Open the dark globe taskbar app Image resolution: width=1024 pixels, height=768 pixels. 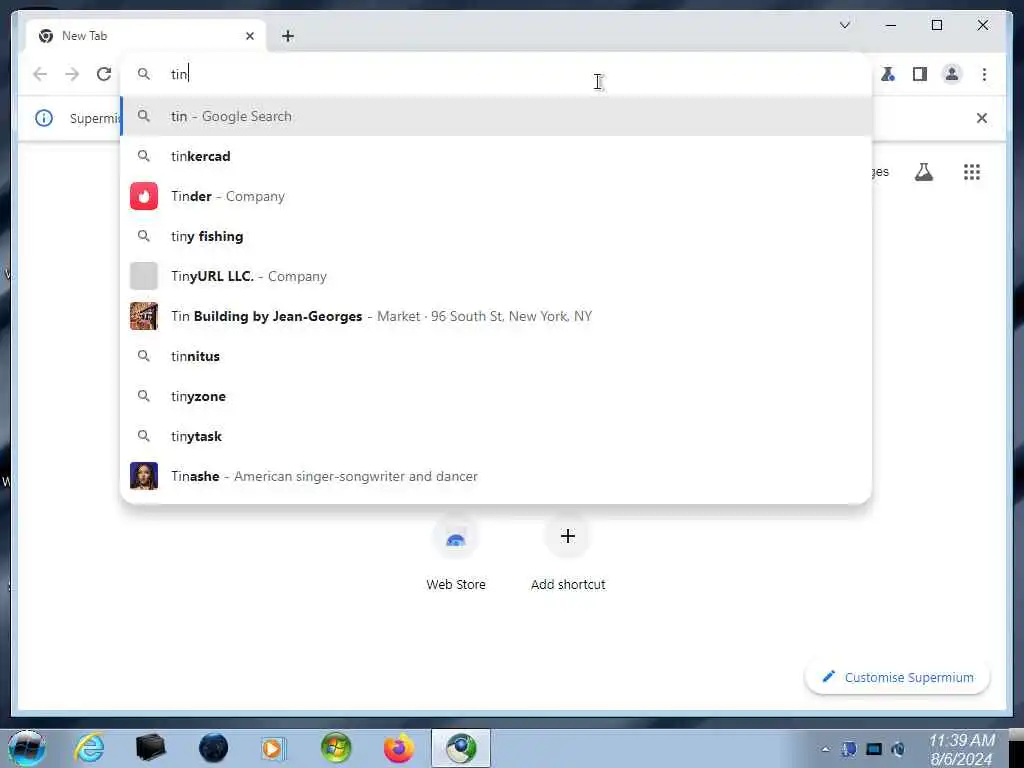pyautogui.click(x=213, y=748)
